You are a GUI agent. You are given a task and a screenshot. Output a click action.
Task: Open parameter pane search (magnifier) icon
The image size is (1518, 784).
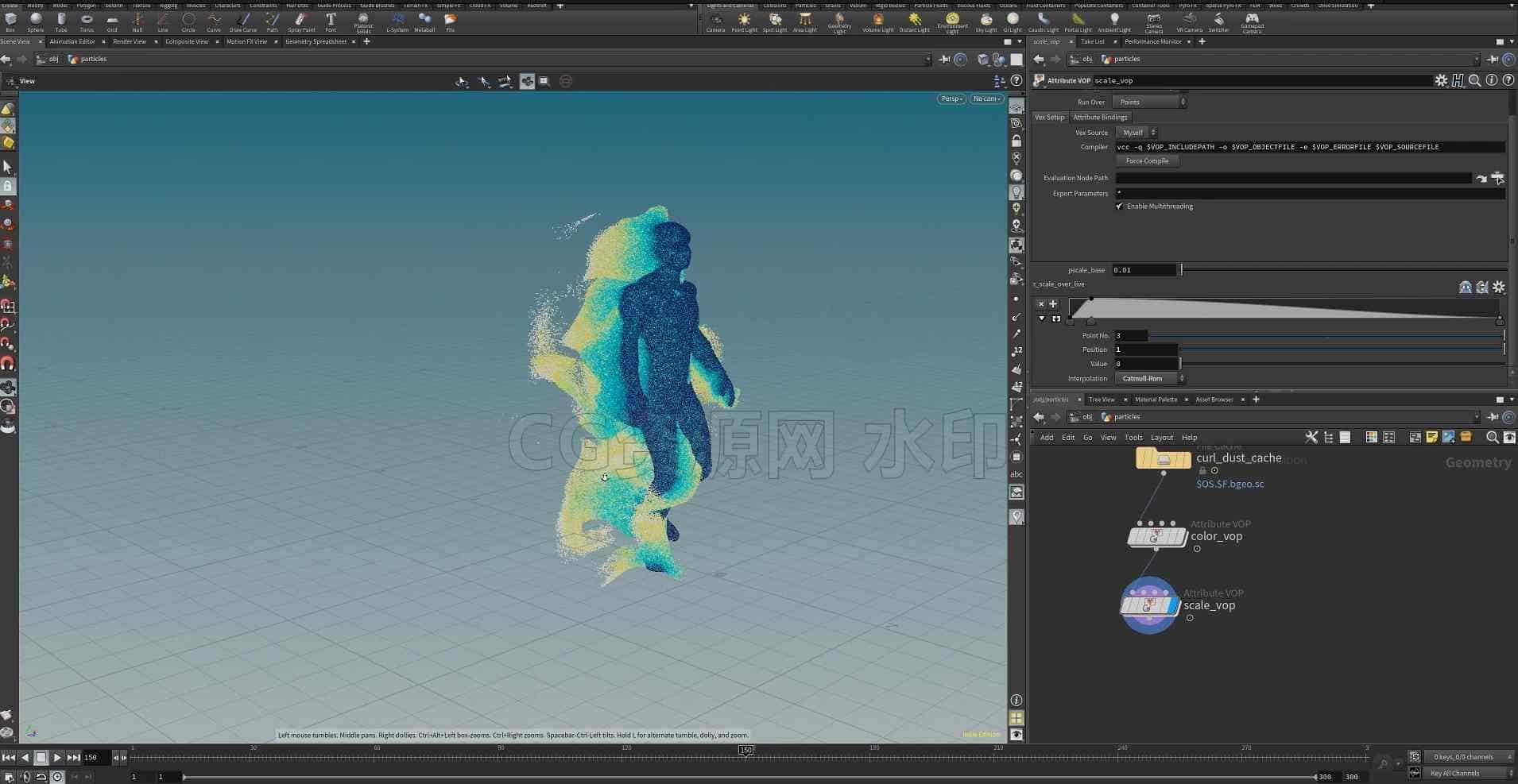click(1475, 80)
